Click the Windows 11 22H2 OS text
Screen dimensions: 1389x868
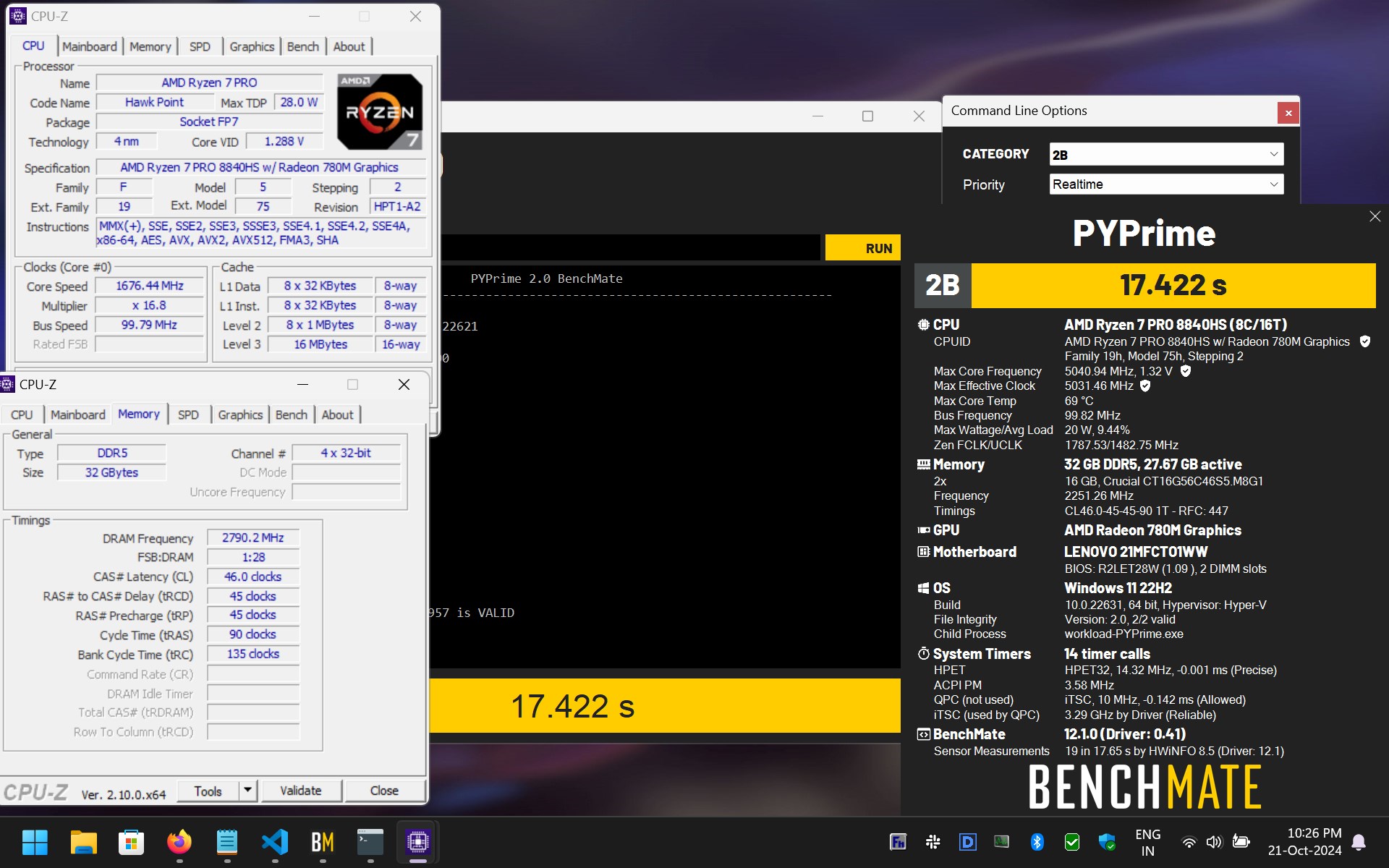1118,588
